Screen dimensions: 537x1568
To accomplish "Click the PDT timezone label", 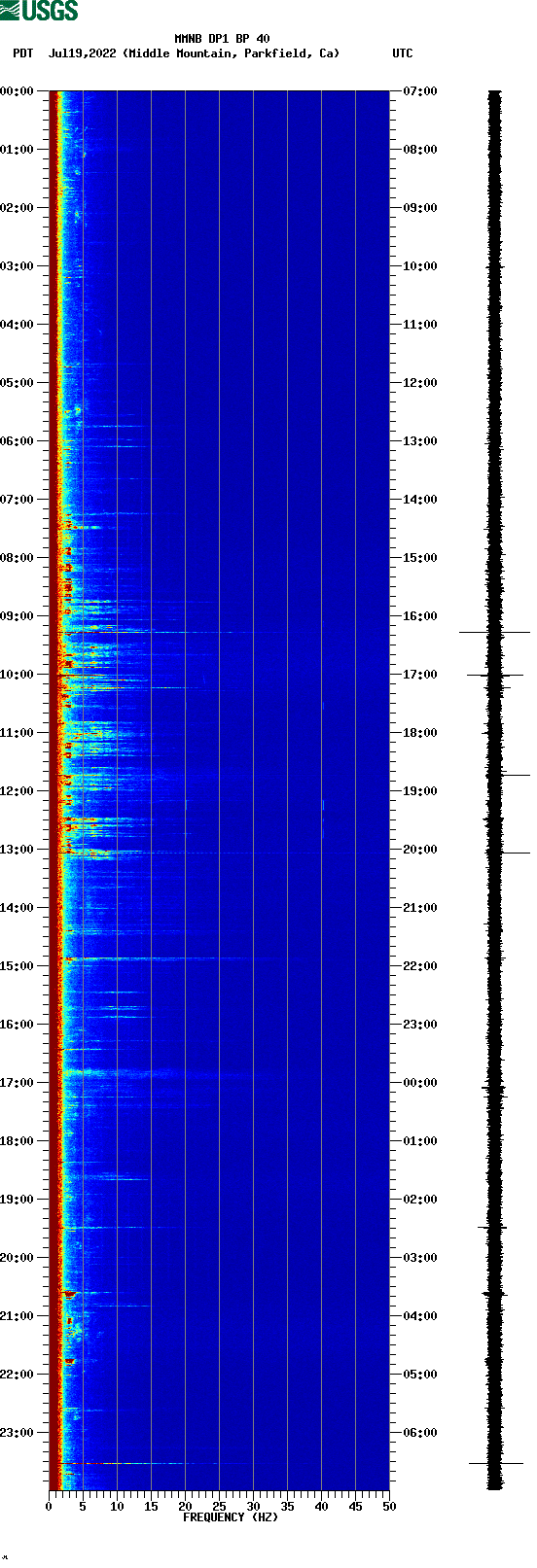I will coord(22,53).
